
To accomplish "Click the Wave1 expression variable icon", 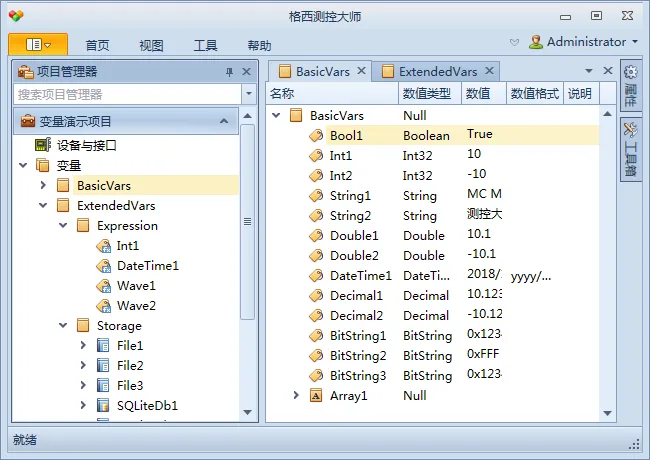I will pos(104,286).
